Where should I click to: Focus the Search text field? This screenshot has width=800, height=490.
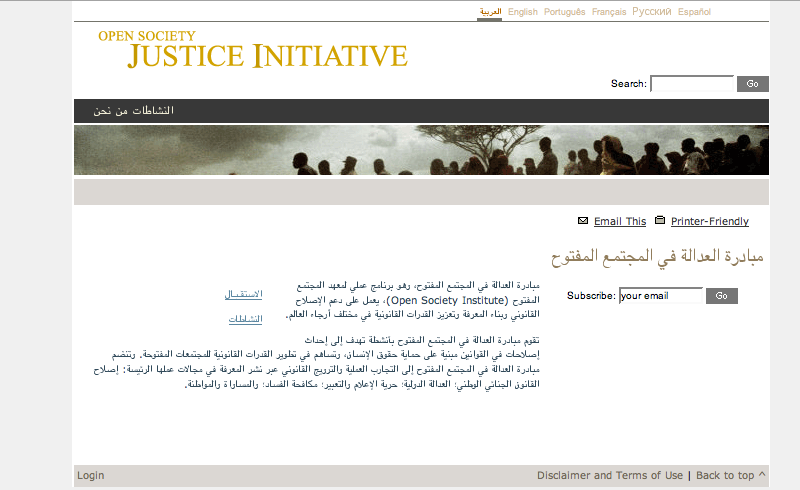coord(692,84)
